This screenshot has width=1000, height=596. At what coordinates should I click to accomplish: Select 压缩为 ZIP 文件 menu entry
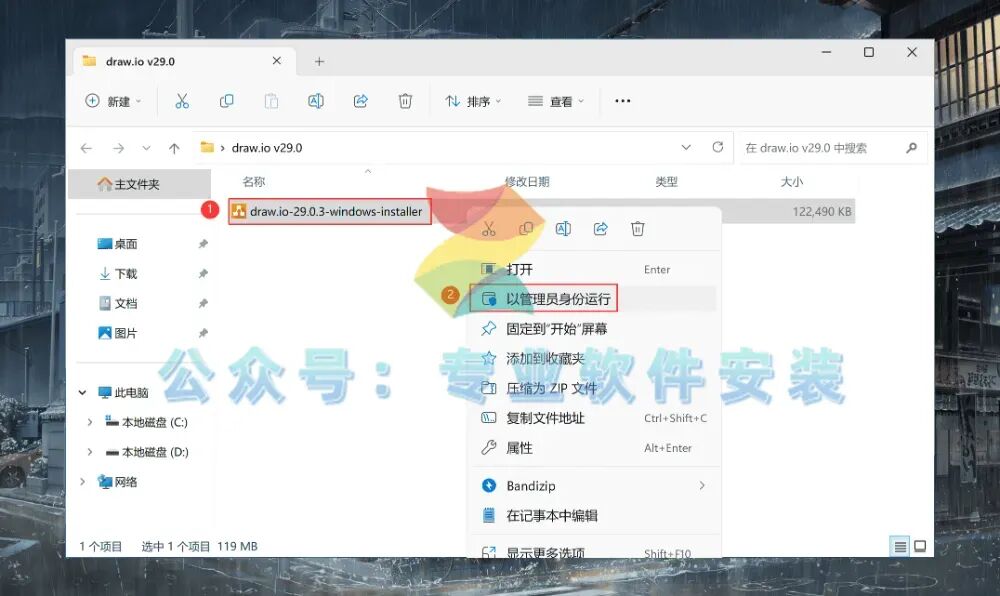pyautogui.click(x=596, y=388)
